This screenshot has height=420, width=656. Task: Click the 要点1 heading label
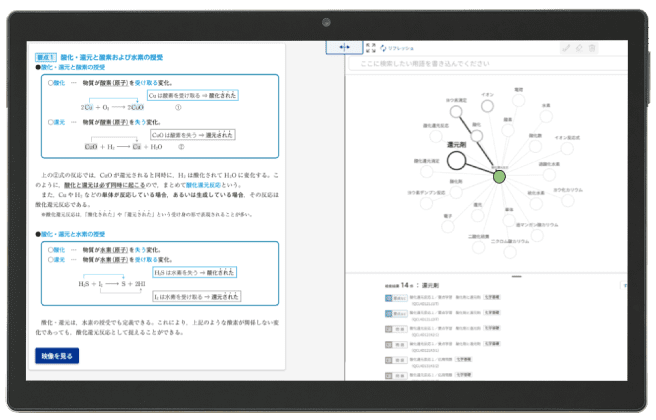[47, 58]
